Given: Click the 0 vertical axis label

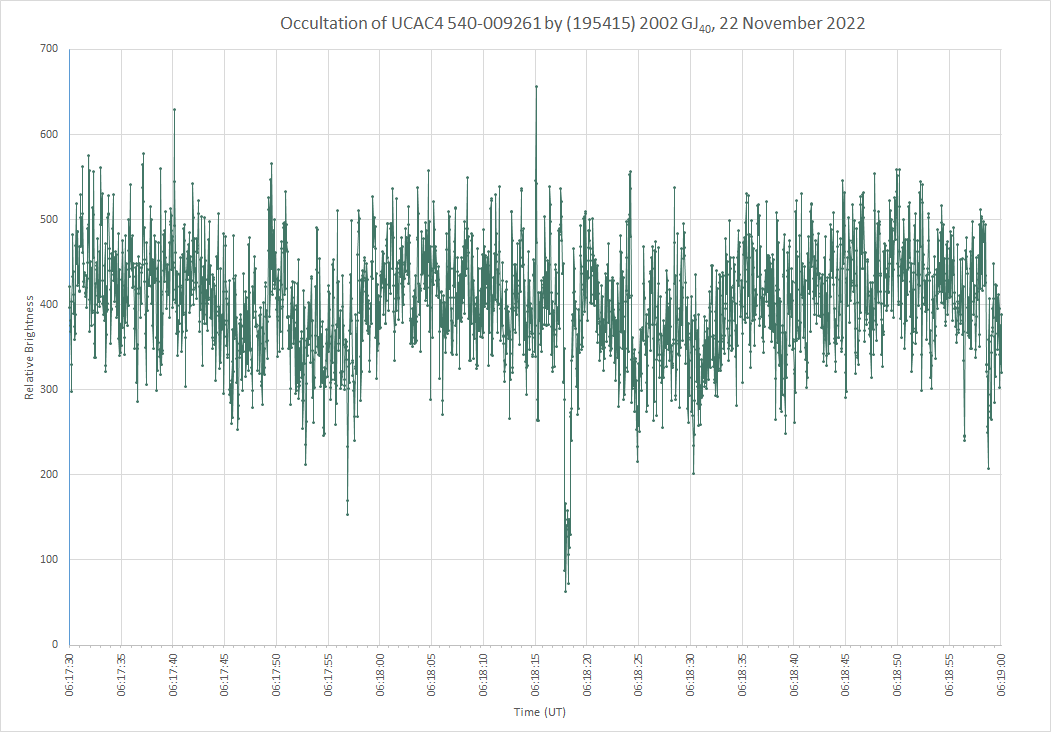Looking at the screenshot, I should tap(56, 645).
